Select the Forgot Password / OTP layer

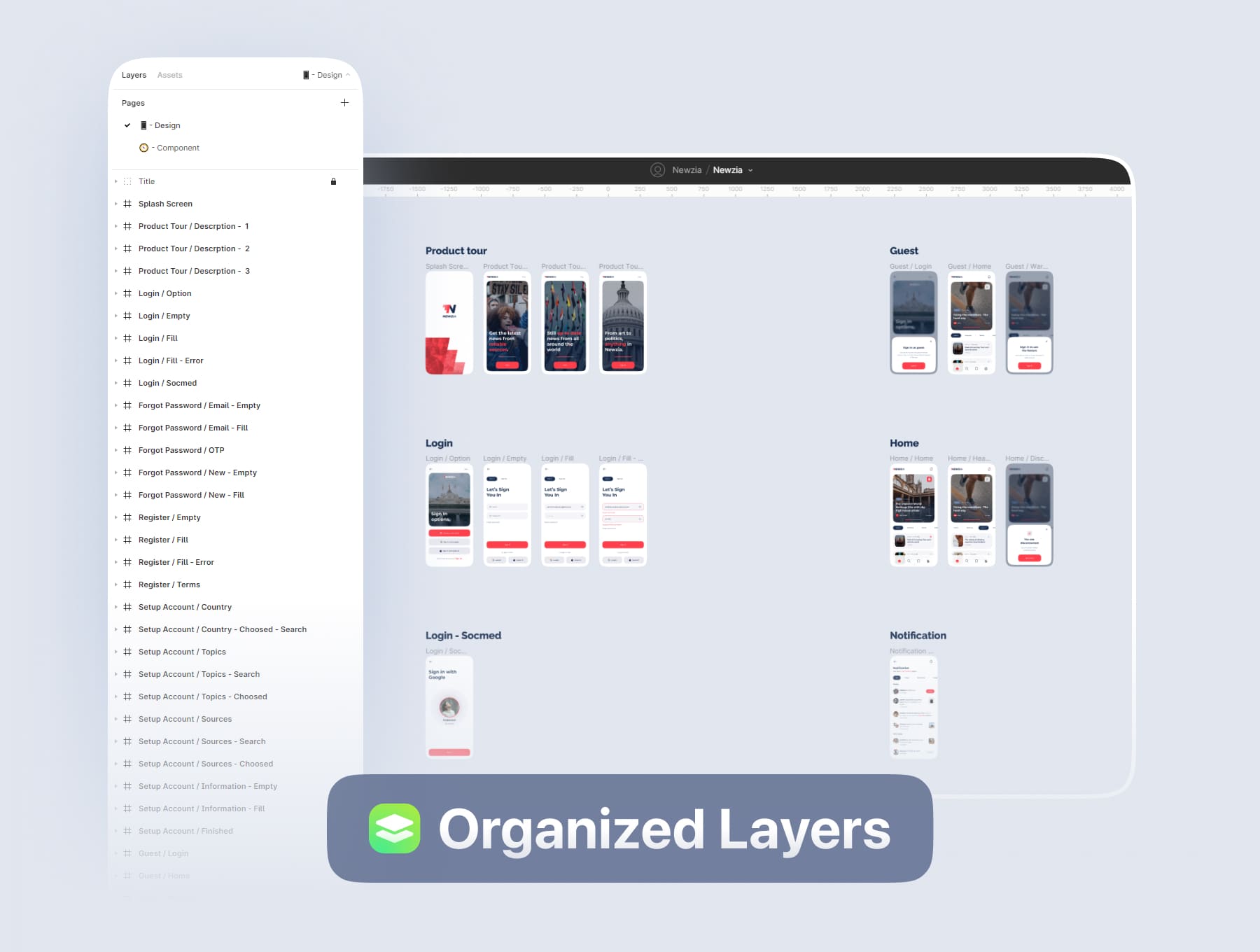(x=181, y=450)
